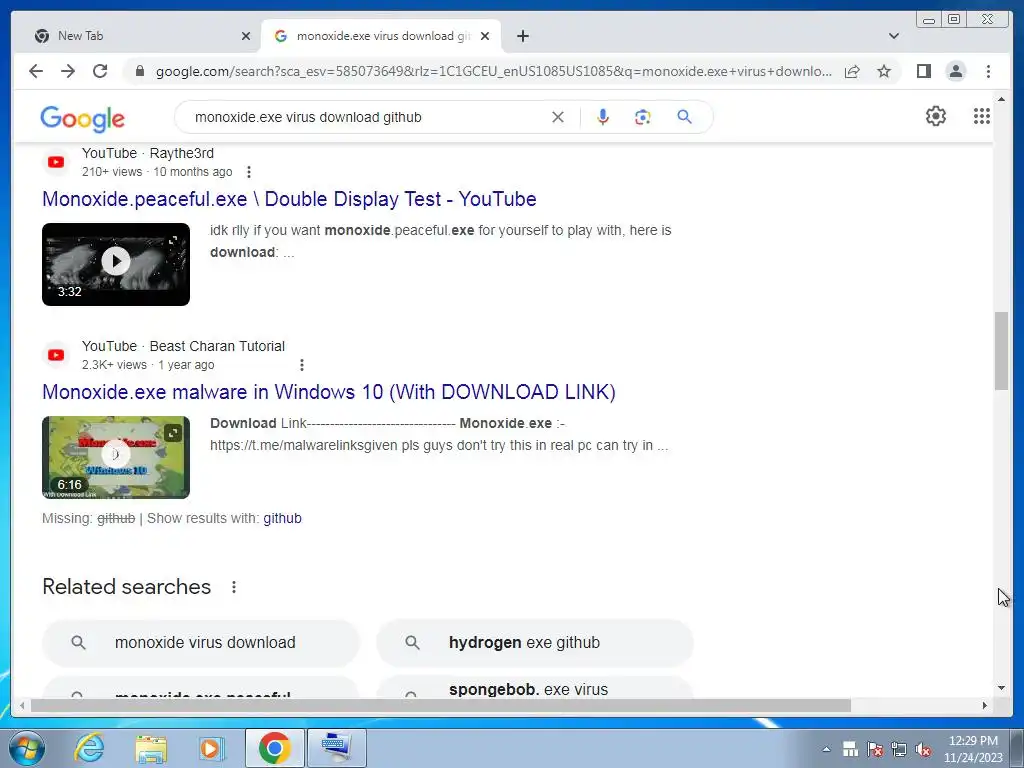Clear the Google search box

558,117
